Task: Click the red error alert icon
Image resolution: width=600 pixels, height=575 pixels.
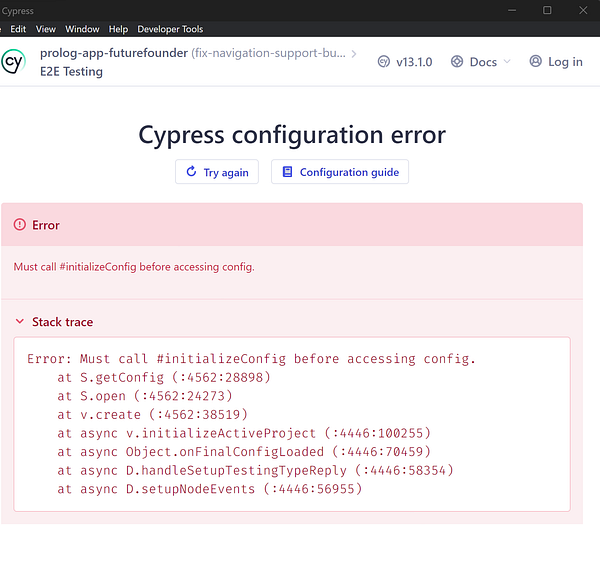Action: point(20,225)
